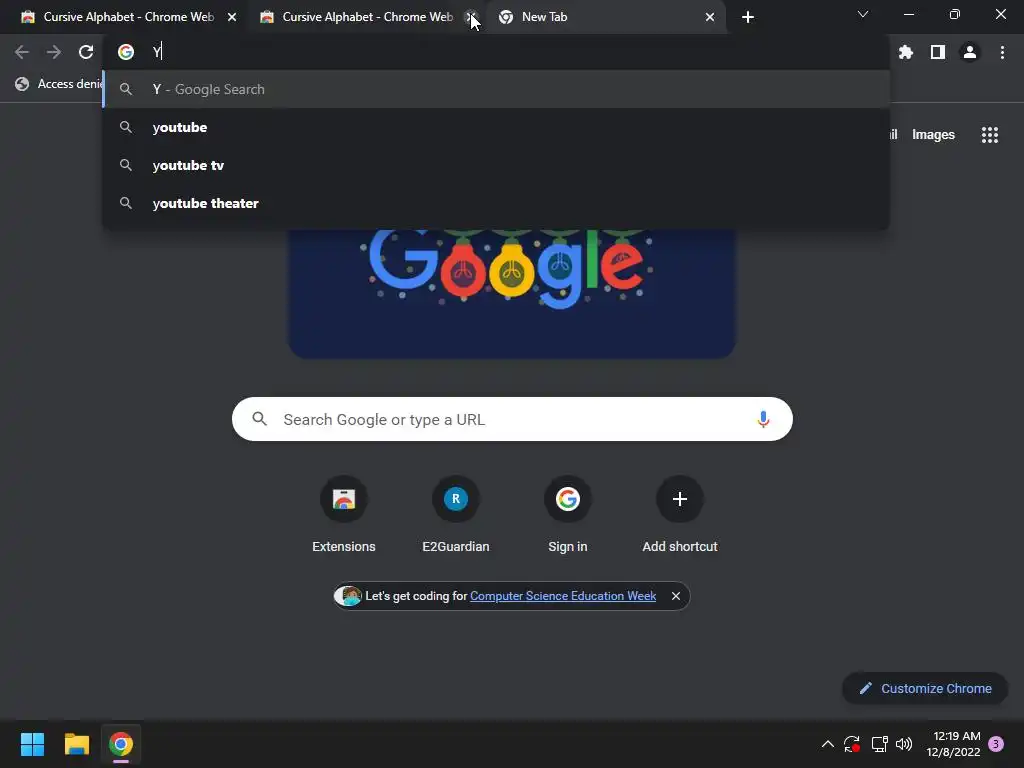
Task: Open the tab search dropdown chevron
Action: [863, 14]
